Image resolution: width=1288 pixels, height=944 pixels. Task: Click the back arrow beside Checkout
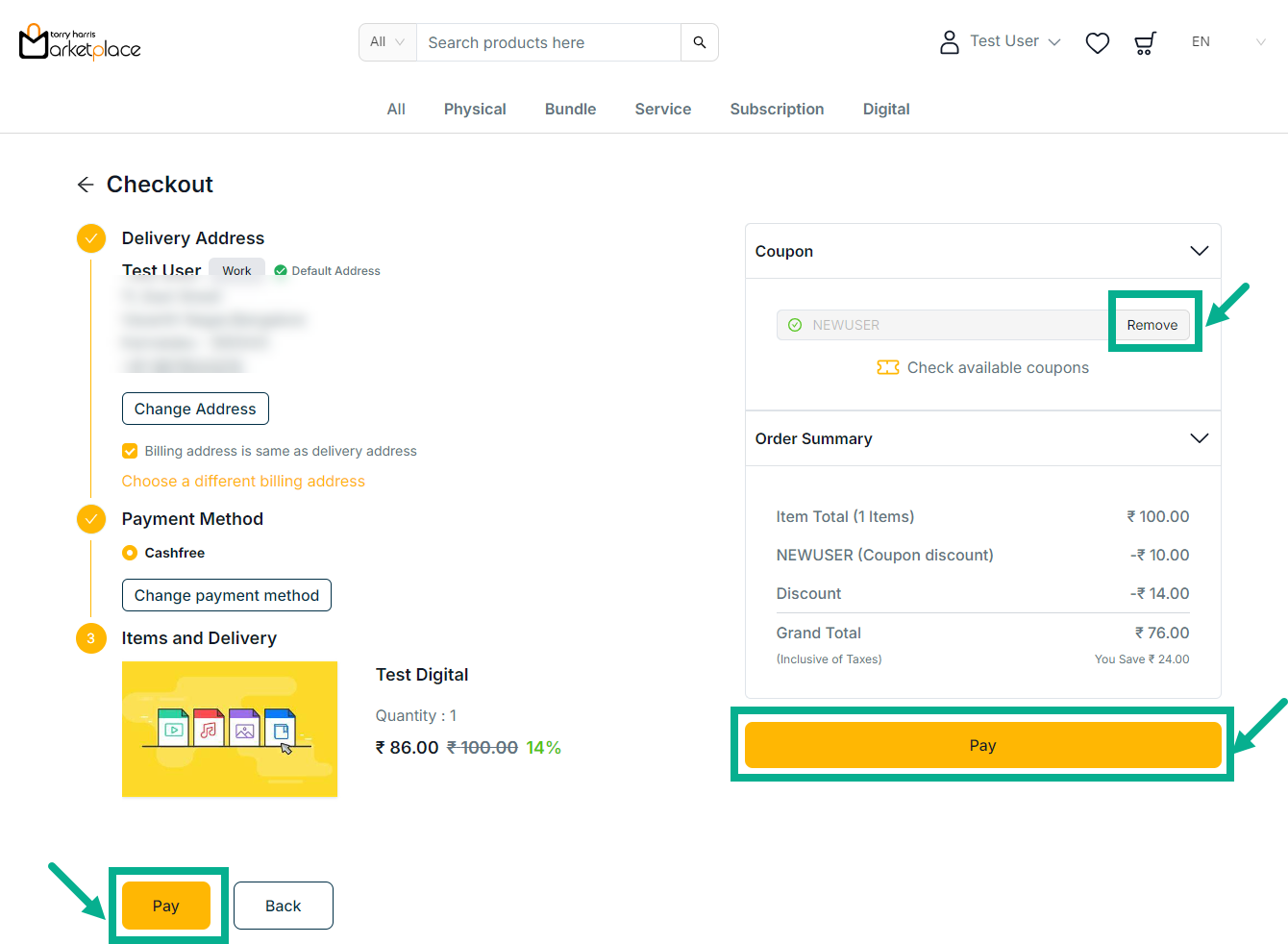coord(86,185)
